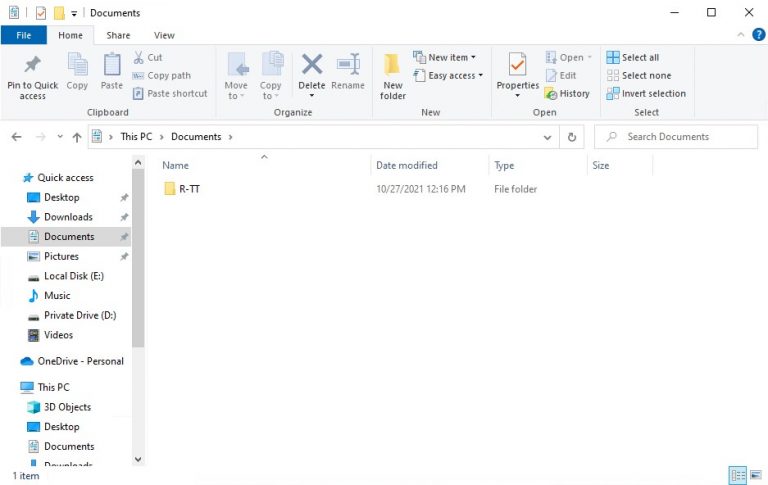Expand the address bar history dropdown
The width and height of the screenshot is (768, 485).
click(548, 137)
